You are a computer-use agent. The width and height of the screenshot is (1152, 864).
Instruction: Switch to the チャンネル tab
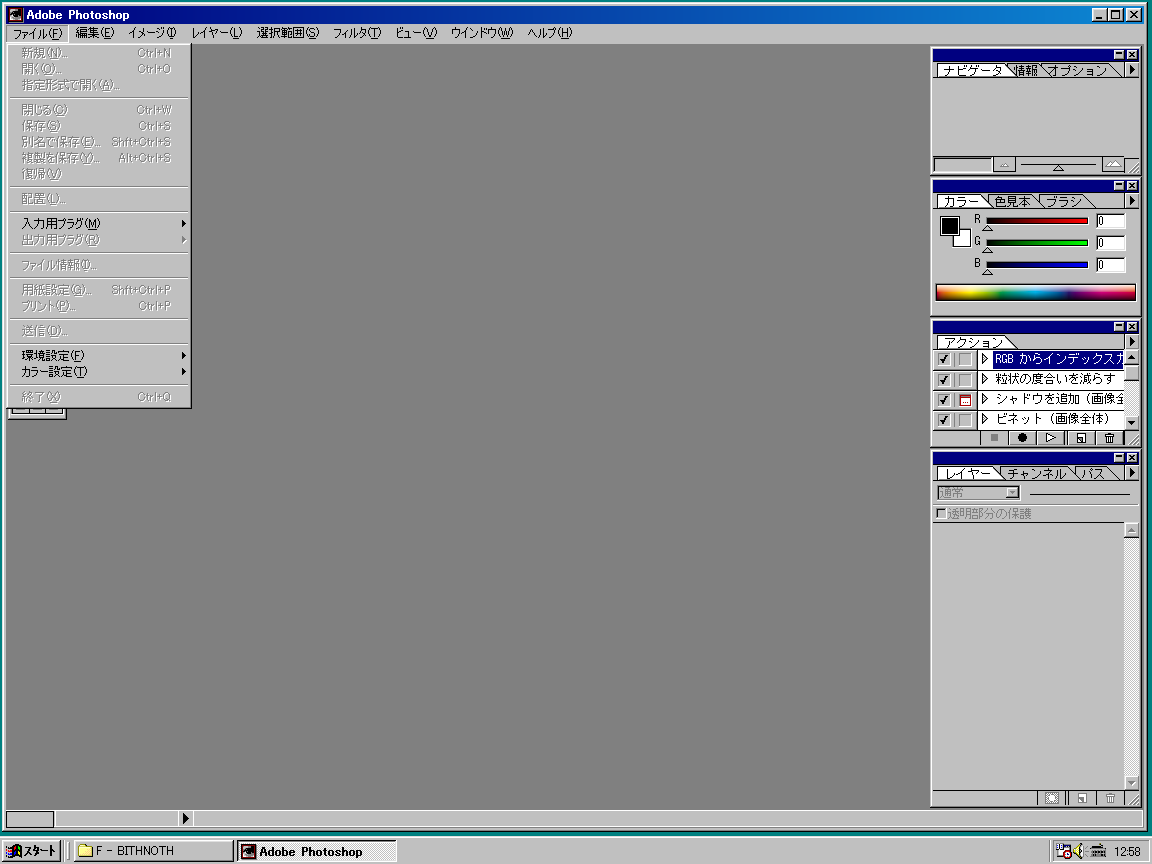tap(1037, 474)
